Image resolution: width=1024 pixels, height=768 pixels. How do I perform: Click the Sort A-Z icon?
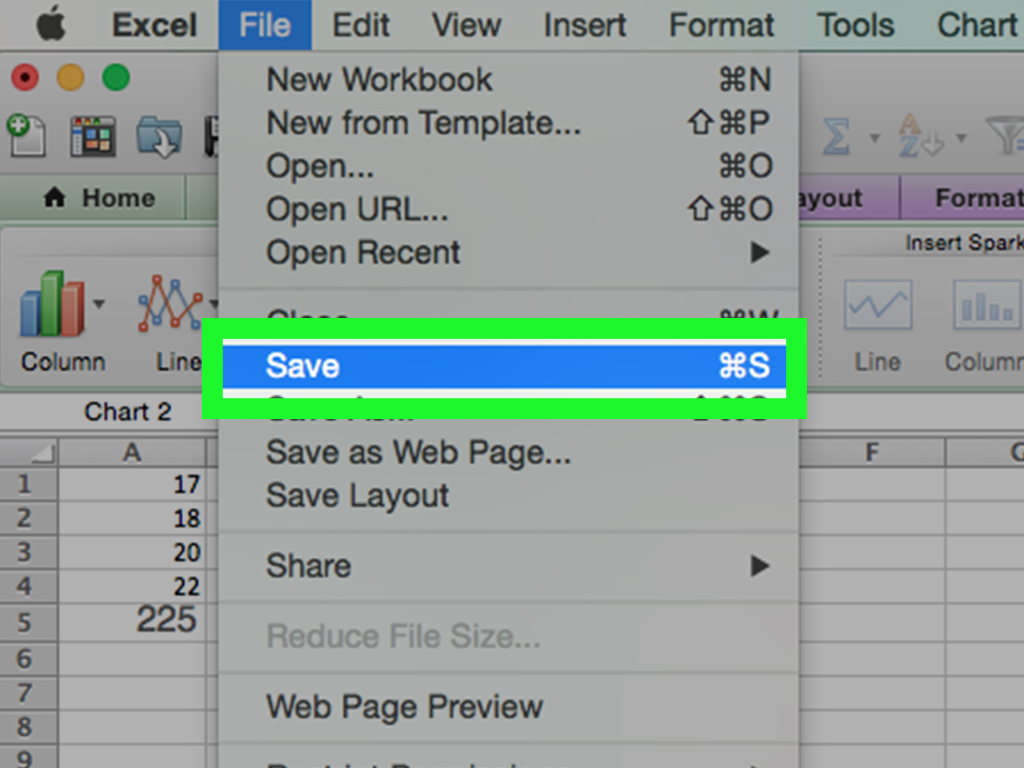(920, 136)
